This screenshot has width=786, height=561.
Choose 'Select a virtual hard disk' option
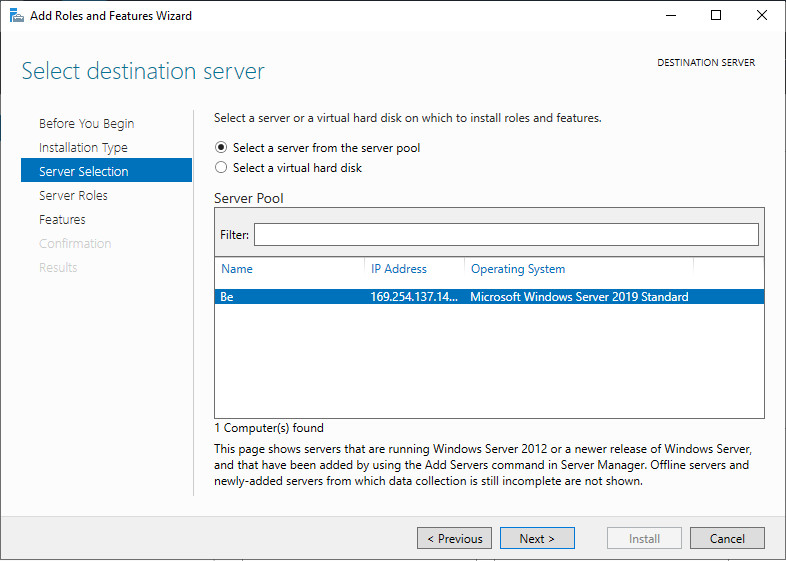[x=222, y=168]
